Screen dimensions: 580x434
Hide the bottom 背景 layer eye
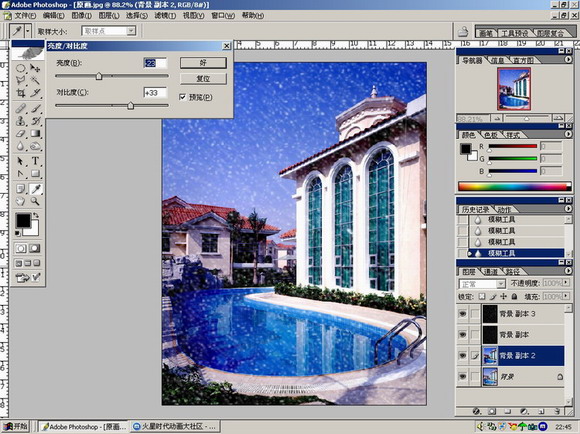462,377
